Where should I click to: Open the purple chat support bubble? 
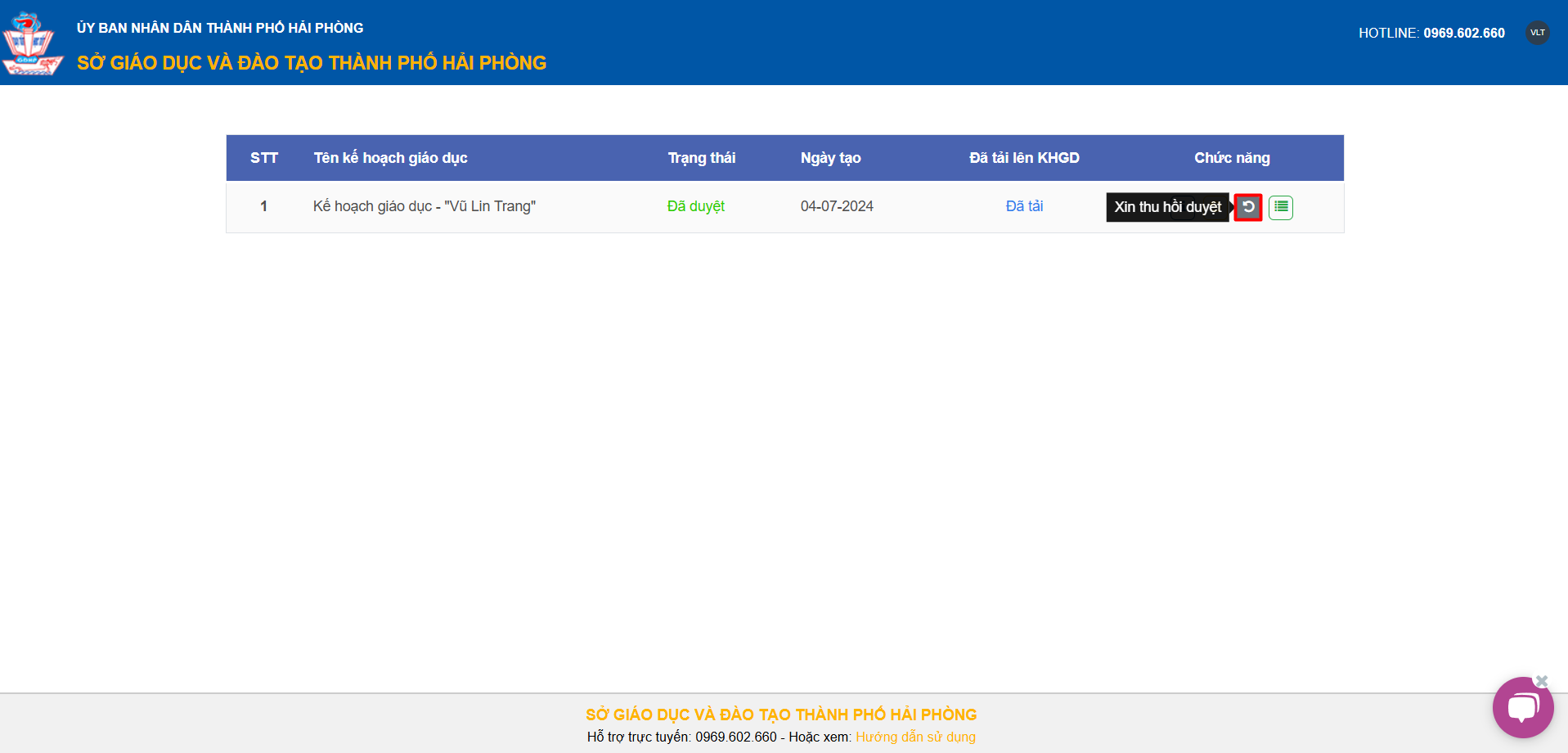pyautogui.click(x=1521, y=708)
